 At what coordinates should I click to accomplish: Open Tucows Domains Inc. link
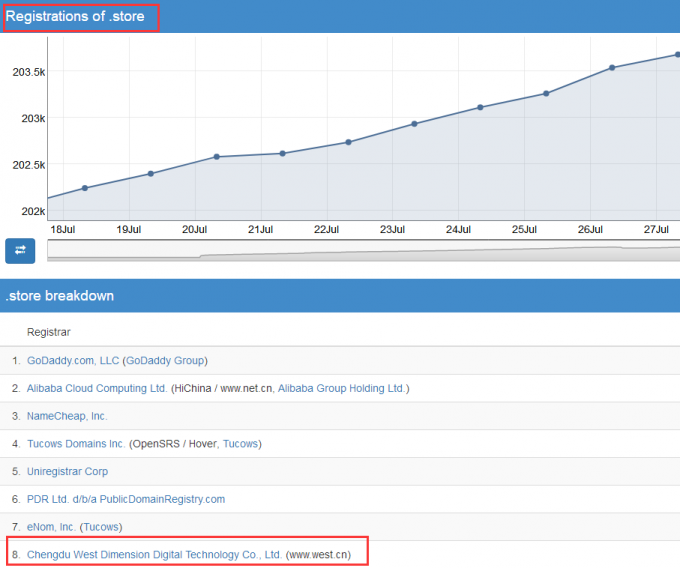pos(76,443)
